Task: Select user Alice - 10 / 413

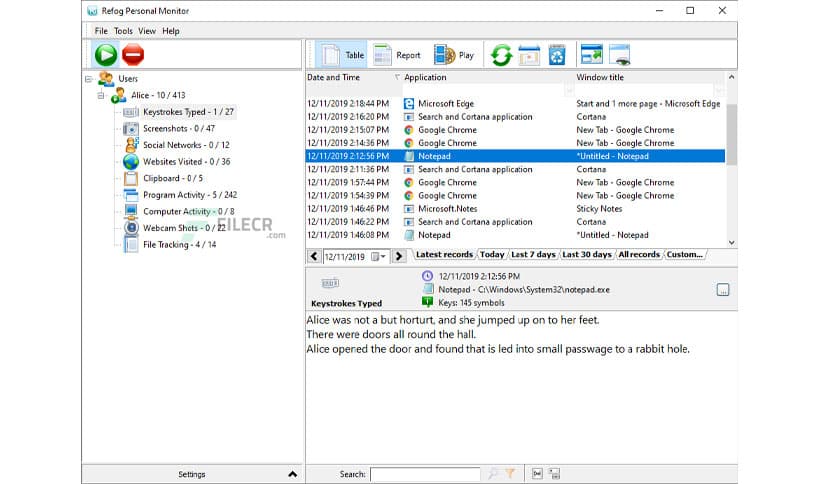Action: click(x=158, y=95)
